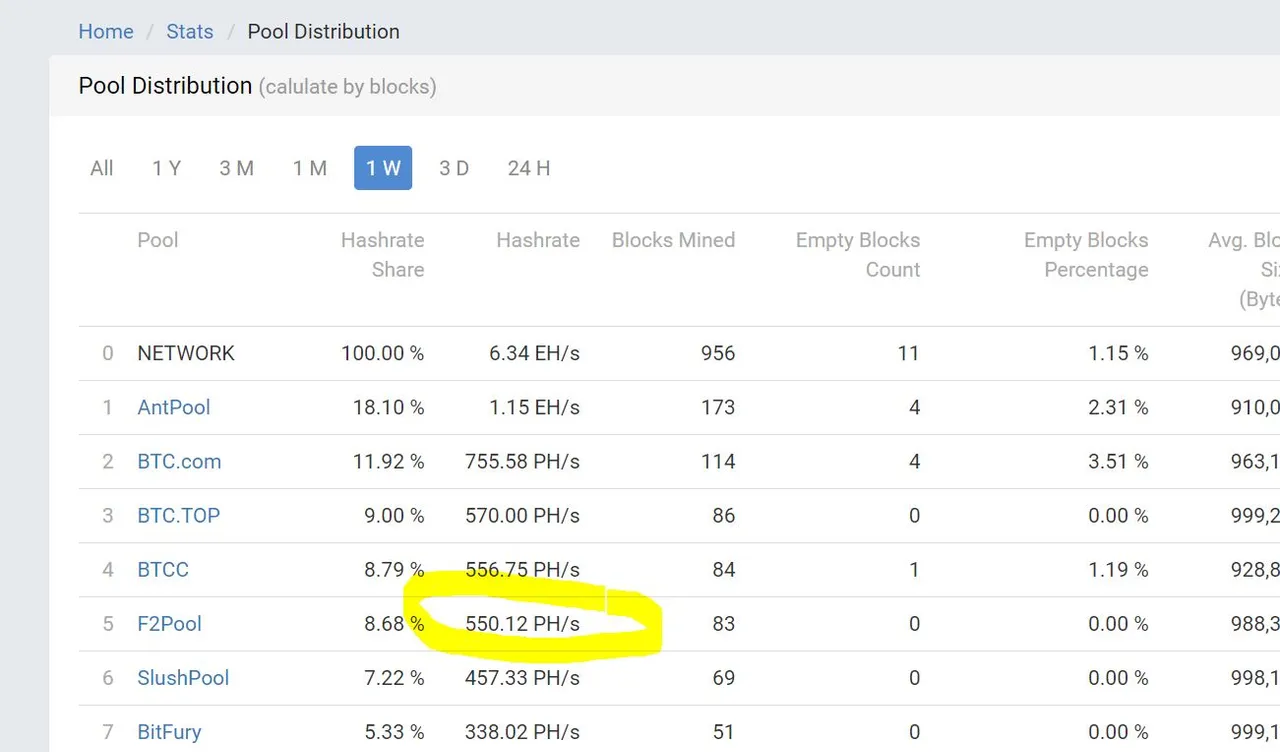1280x752 pixels.
Task: Click the 956 blocks mined value
Action: point(718,353)
